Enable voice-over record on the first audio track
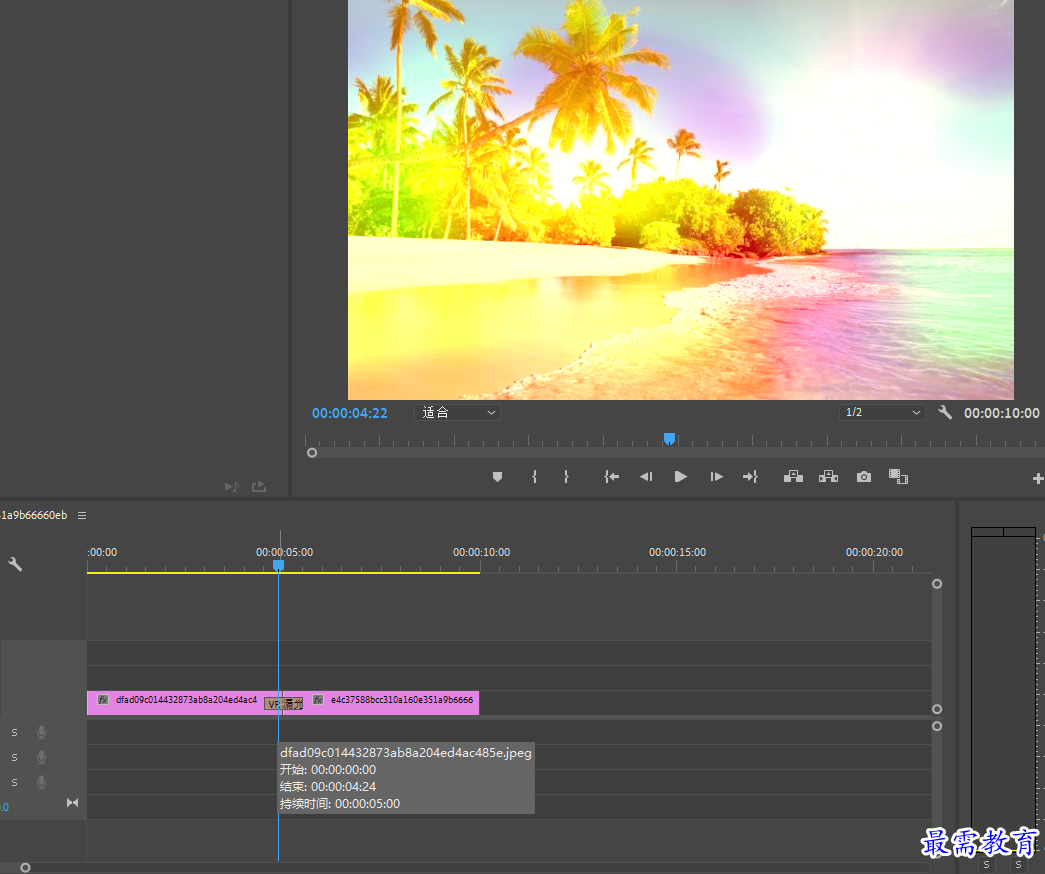This screenshot has height=874, width=1045. click(41, 732)
